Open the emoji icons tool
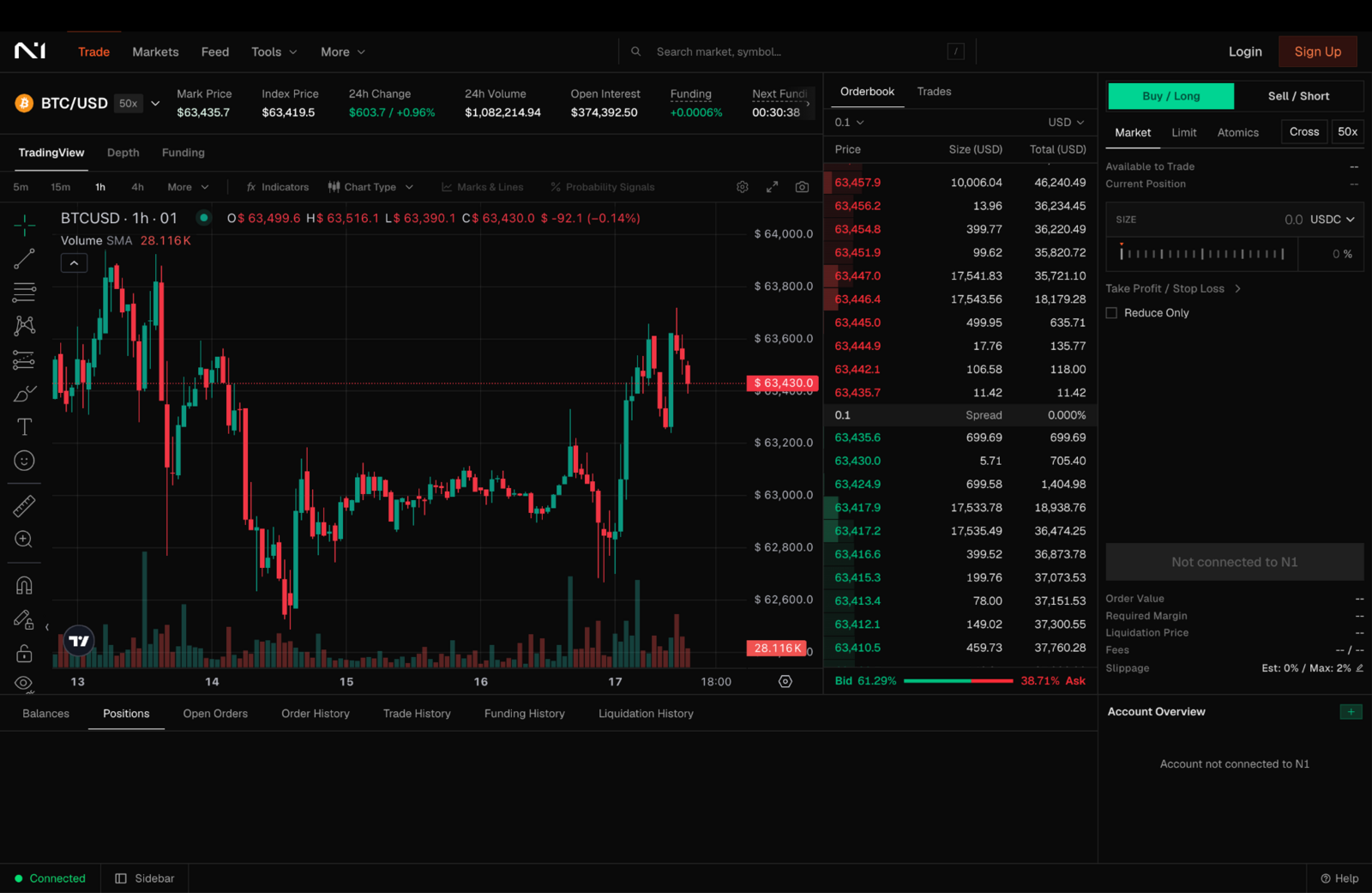The width and height of the screenshot is (1372, 893). click(x=24, y=461)
